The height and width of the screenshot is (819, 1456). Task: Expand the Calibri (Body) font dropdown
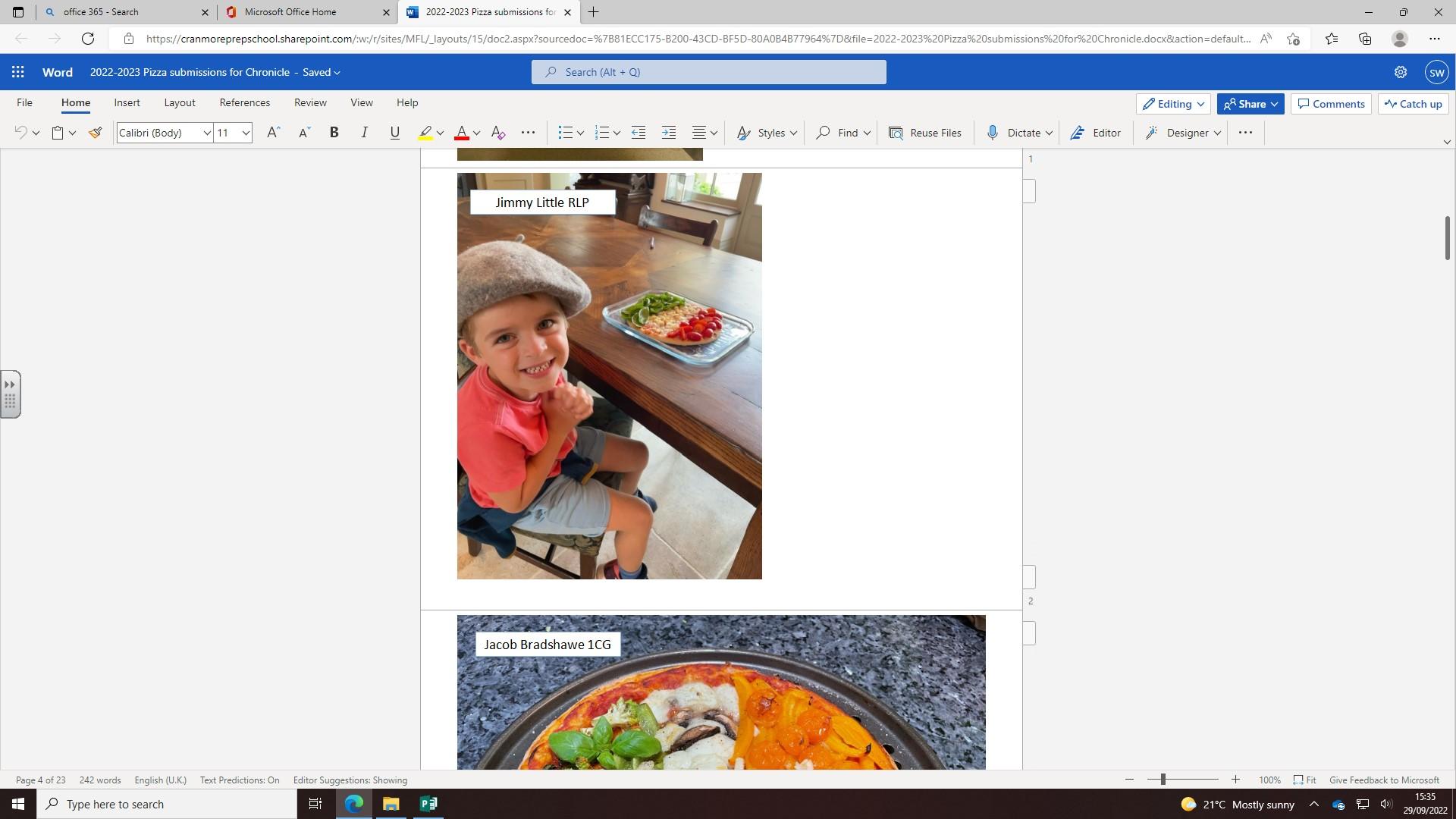[206, 133]
